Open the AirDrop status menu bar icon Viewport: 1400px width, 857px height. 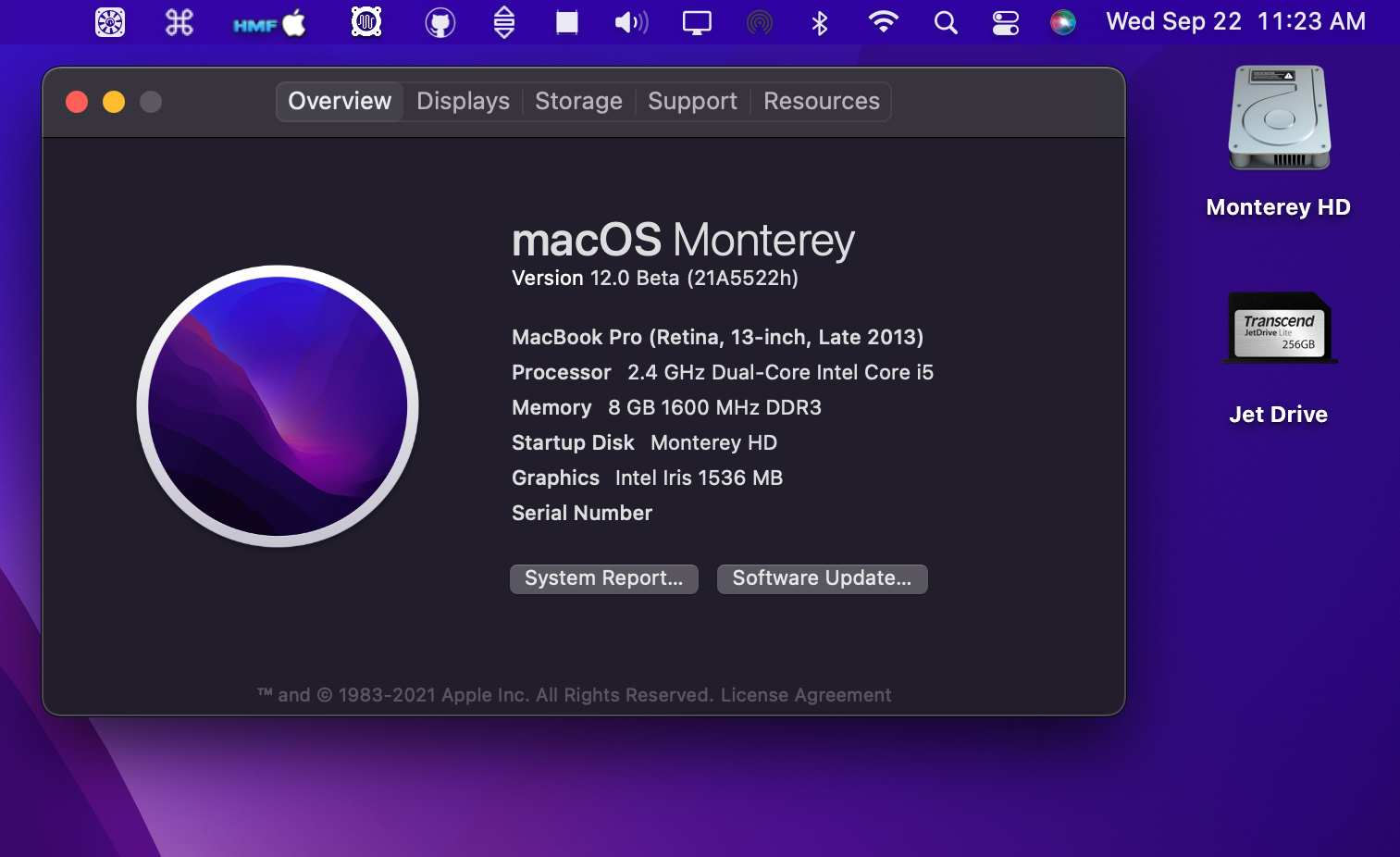[x=760, y=22]
